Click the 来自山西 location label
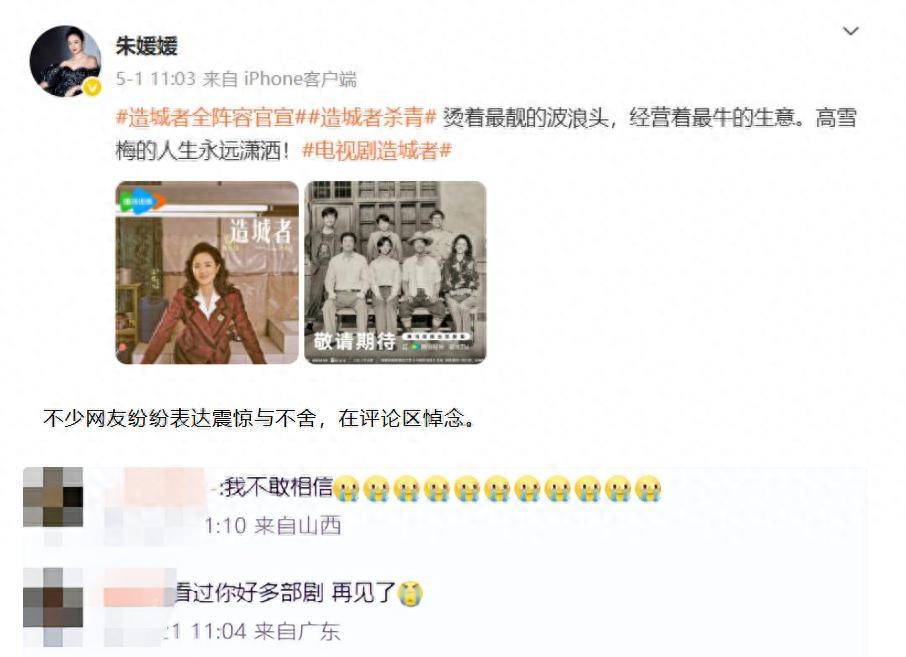This screenshot has height=657, width=906. click(x=298, y=526)
